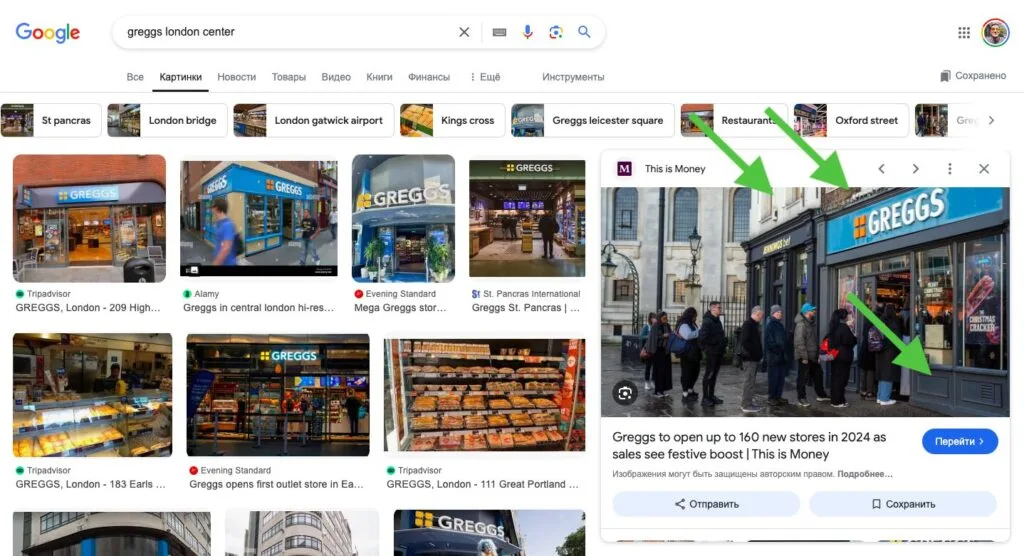Open the Видео tab

pos(336,77)
